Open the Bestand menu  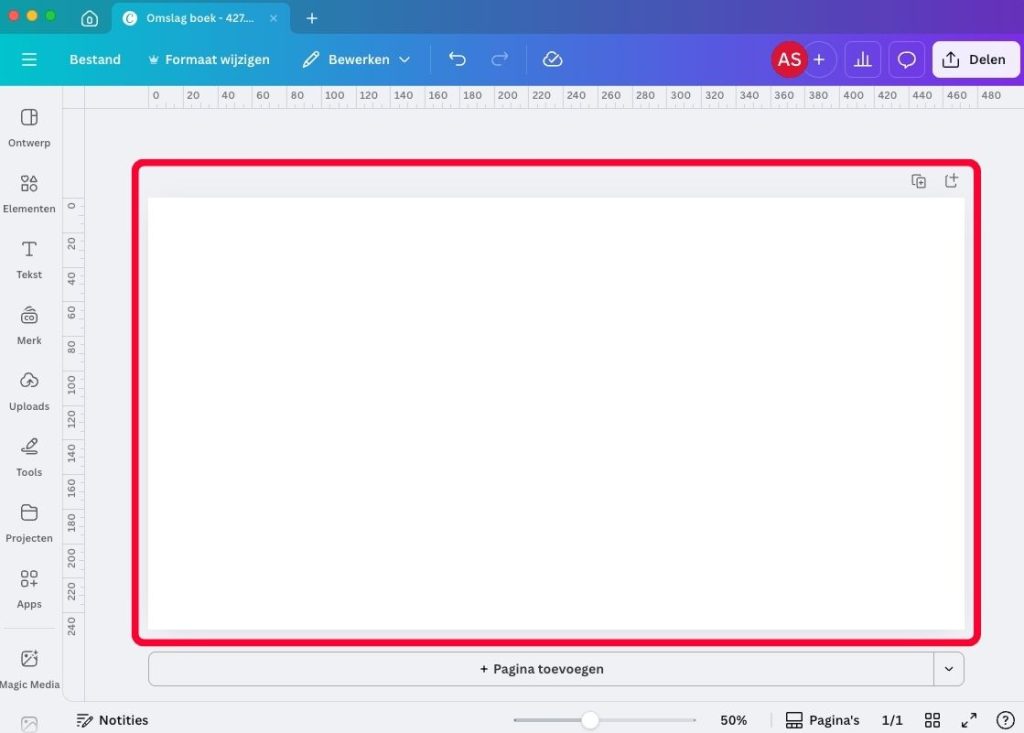(95, 60)
